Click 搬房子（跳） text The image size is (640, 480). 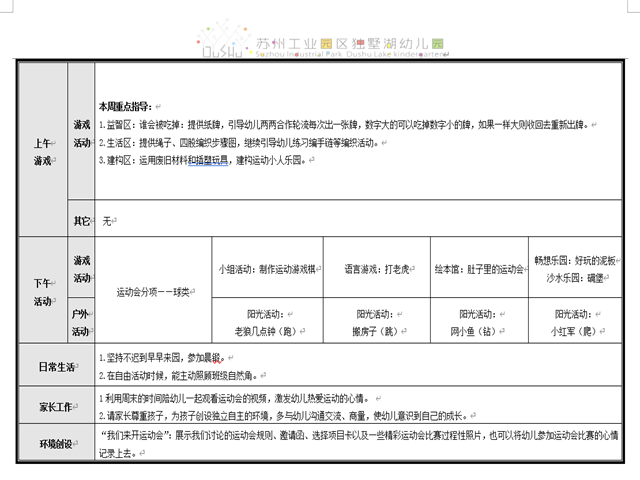tap(375, 331)
